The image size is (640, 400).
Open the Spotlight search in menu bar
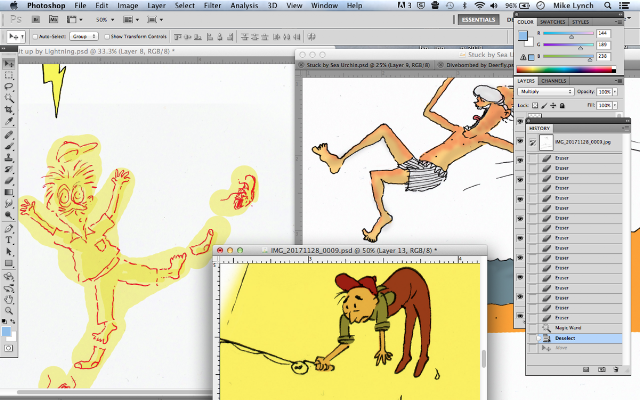(x=608, y=5)
